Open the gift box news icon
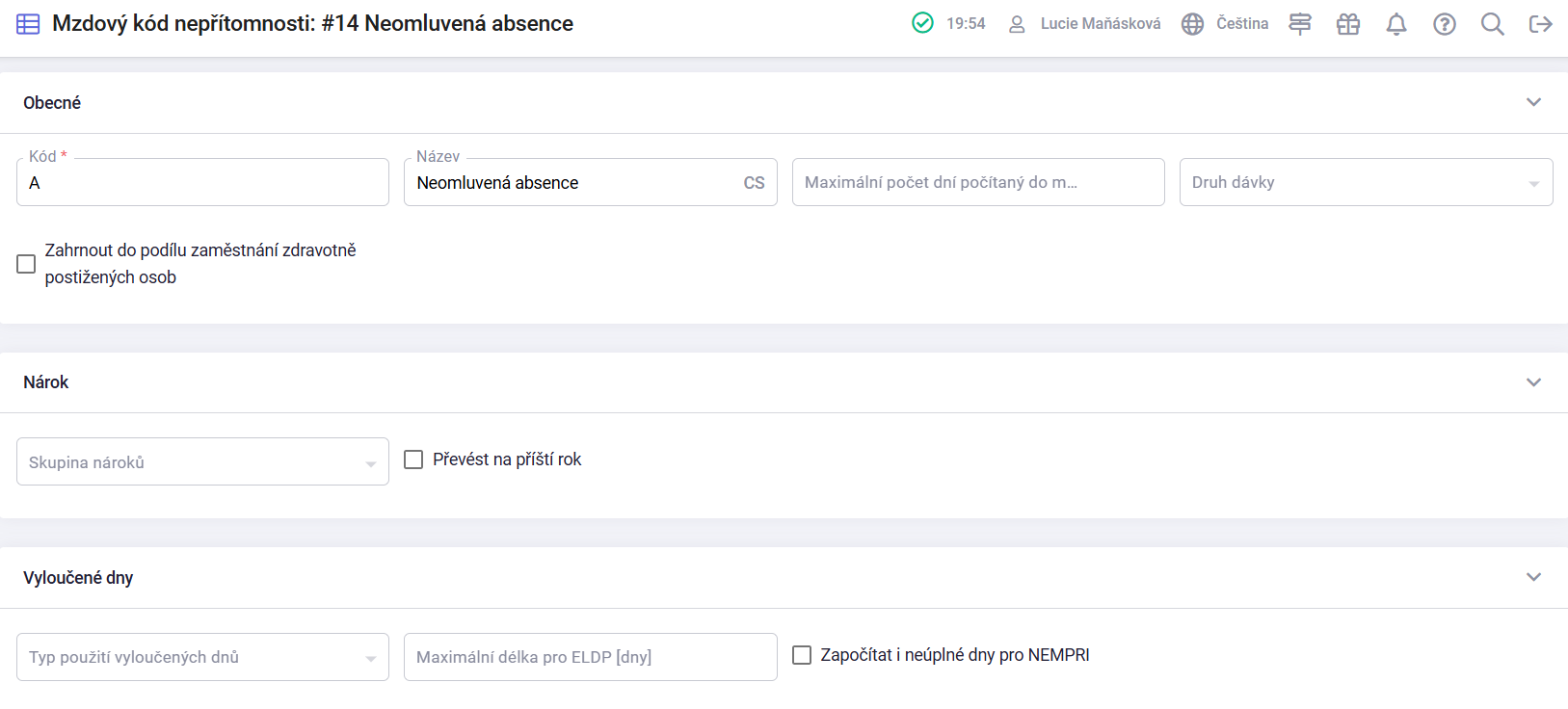This screenshot has width=1568, height=709. [x=1348, y=24]
